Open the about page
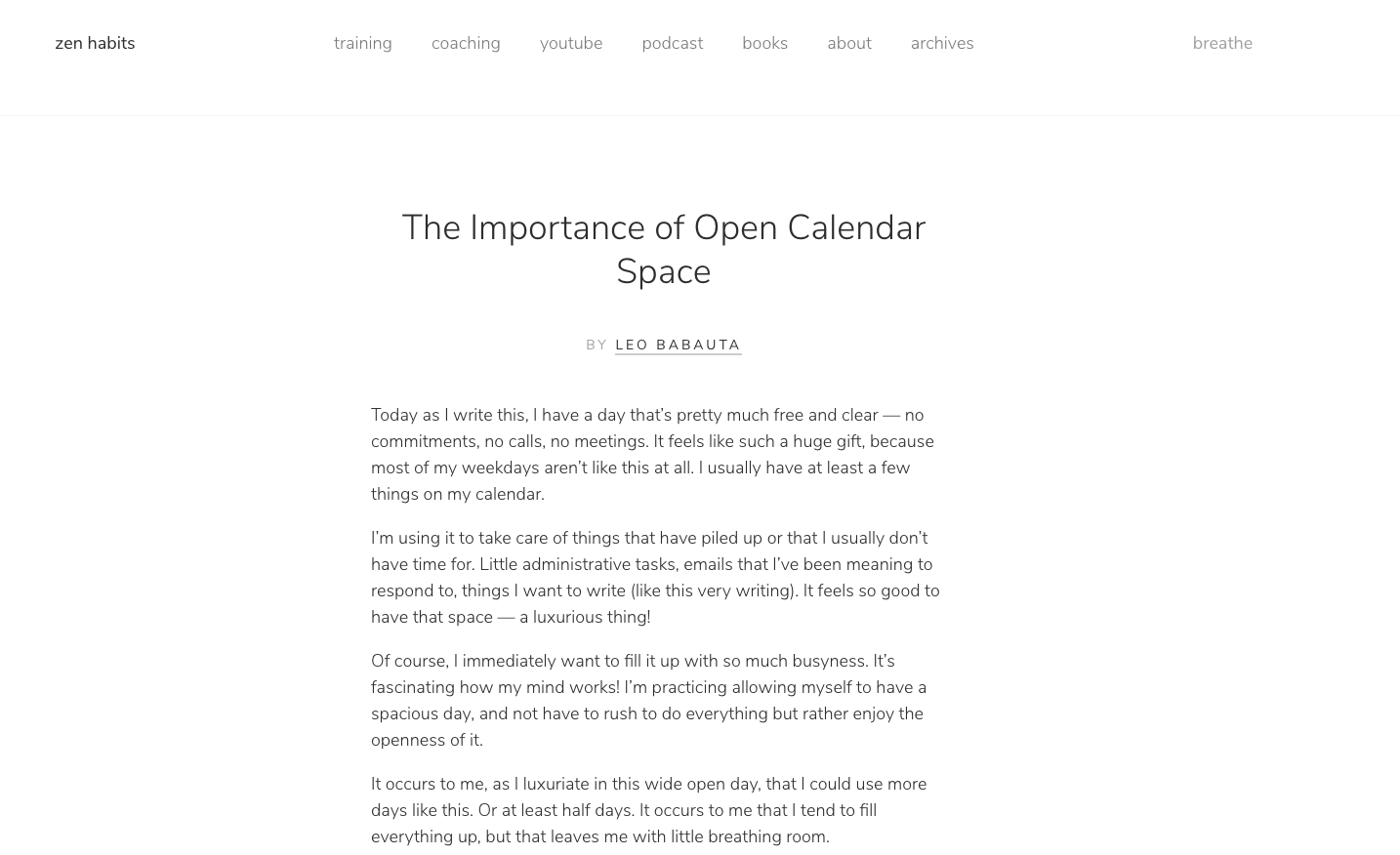1400x855 pixels. coord(848,43)
